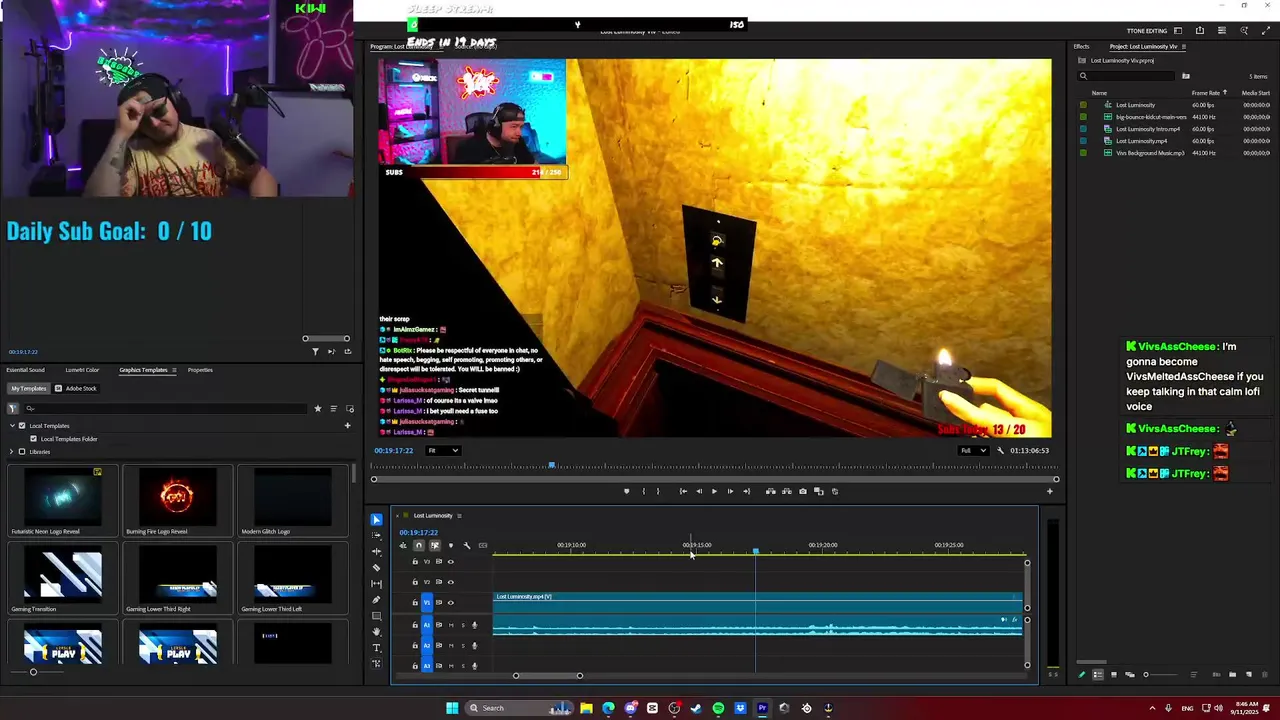Click the Extract button in Program monitor
This screenshot has height=720, width=1280.
[787, 491]
